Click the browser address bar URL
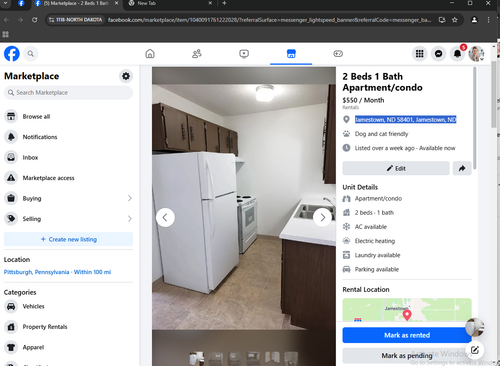 pyautogui.click(x=269, y=20)
